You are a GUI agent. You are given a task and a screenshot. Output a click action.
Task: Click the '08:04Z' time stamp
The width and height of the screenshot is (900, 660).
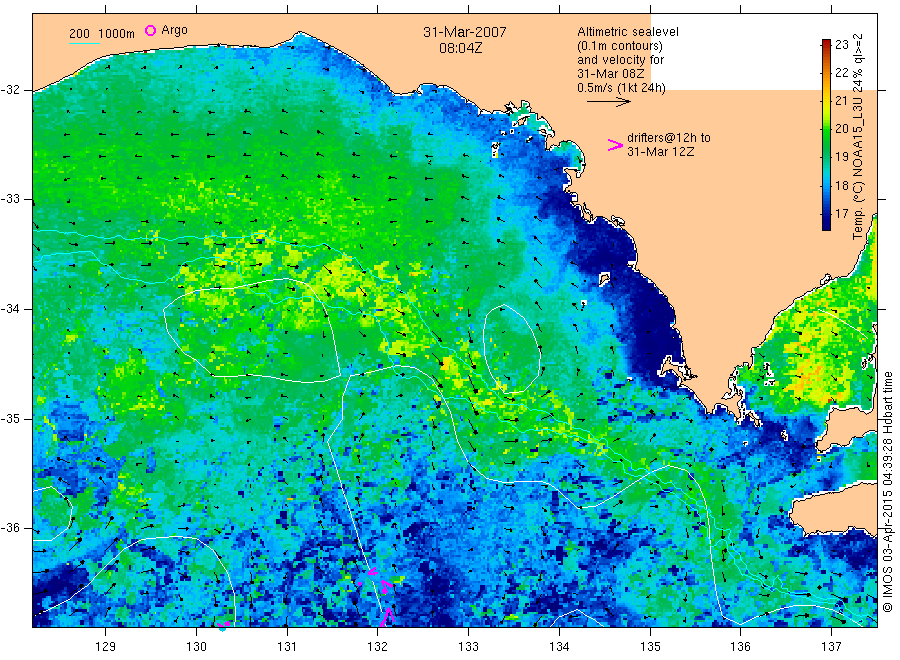pos(461,48)
